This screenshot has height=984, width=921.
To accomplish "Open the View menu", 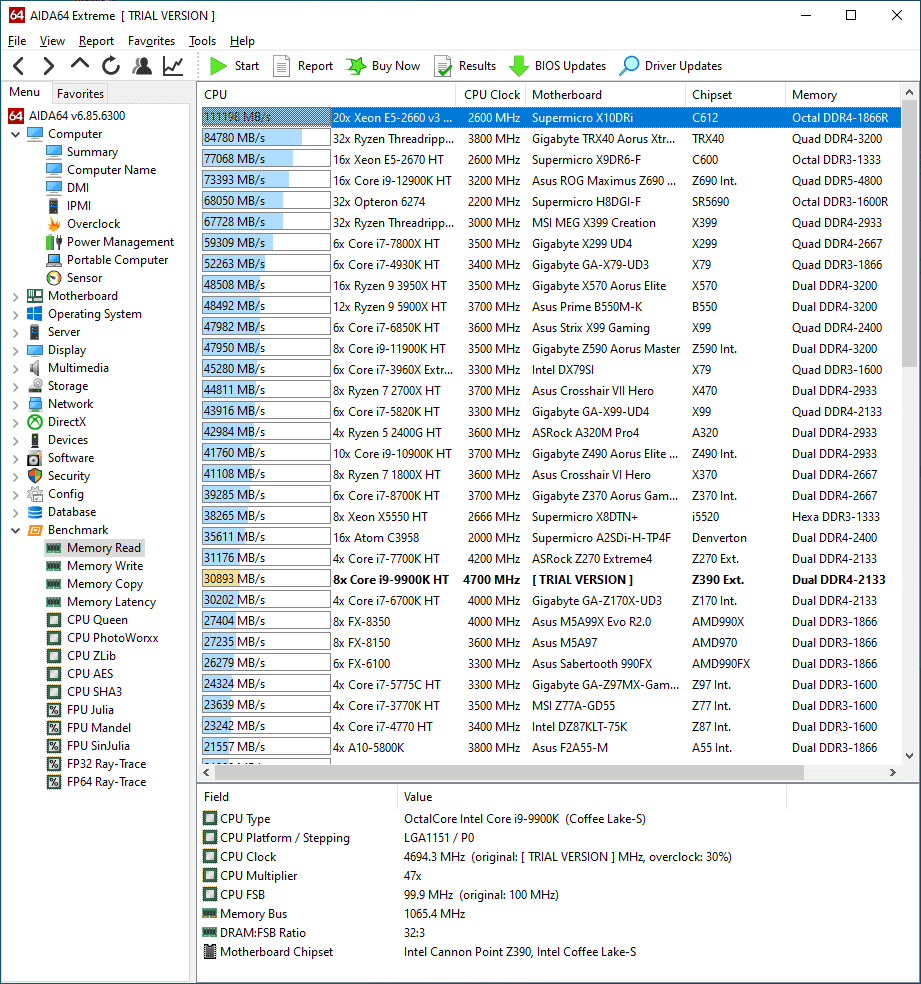I will [x=52, y=41].
